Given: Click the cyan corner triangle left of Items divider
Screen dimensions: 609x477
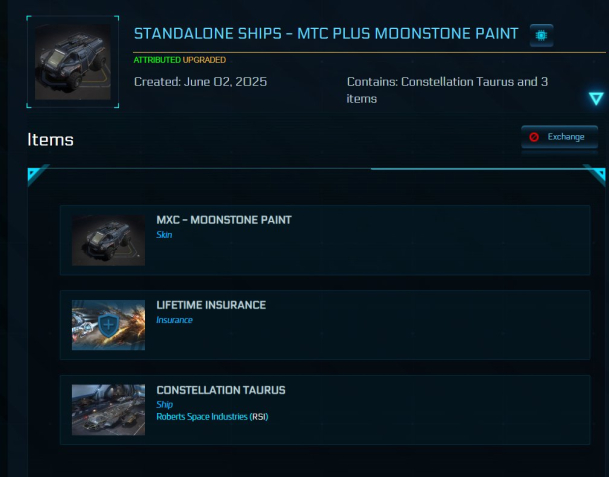Looking at the screenshot, I should tap(37, 176).
